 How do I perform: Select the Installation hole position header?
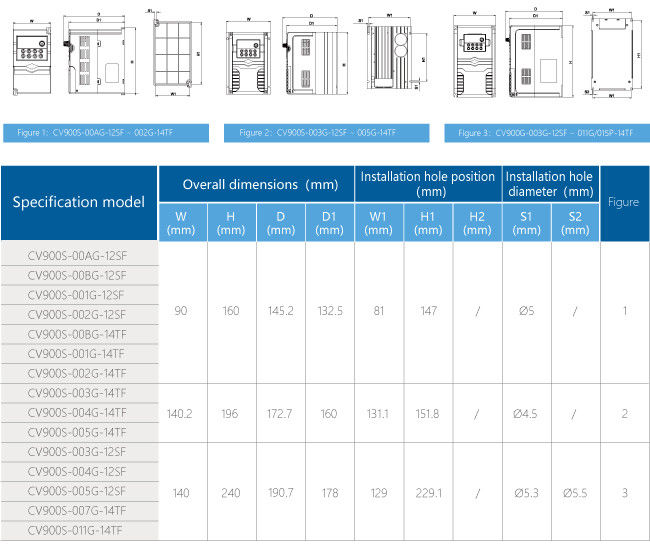tap(428, 184)
